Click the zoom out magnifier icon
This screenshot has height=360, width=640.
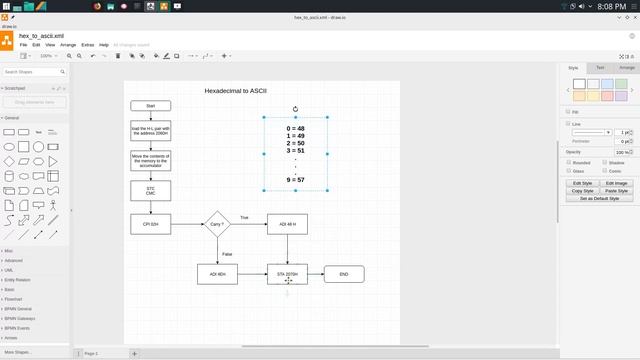tap(79, 56)
